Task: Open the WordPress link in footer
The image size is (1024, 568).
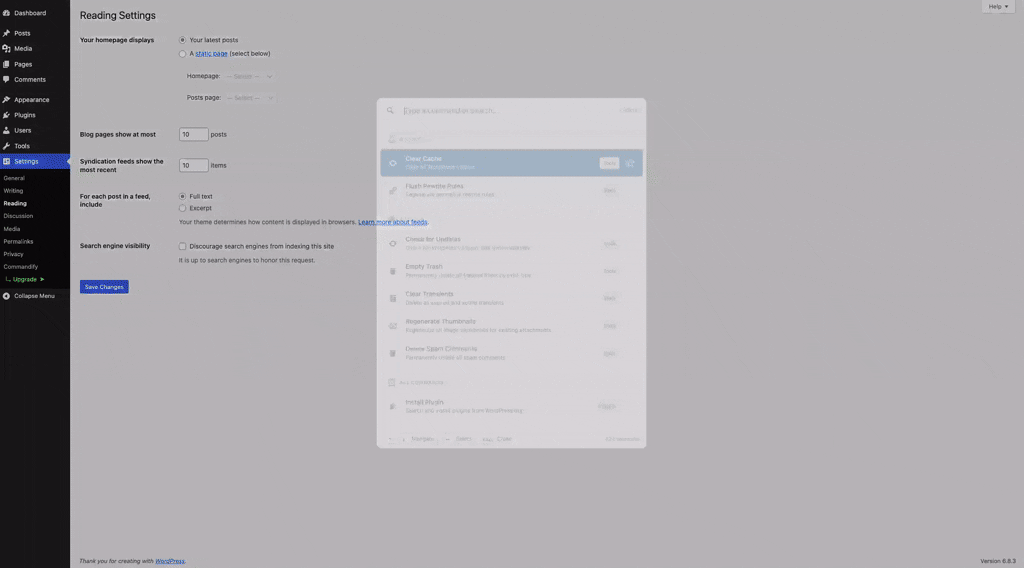Action: pyautogui.click(x=170, y=561)
